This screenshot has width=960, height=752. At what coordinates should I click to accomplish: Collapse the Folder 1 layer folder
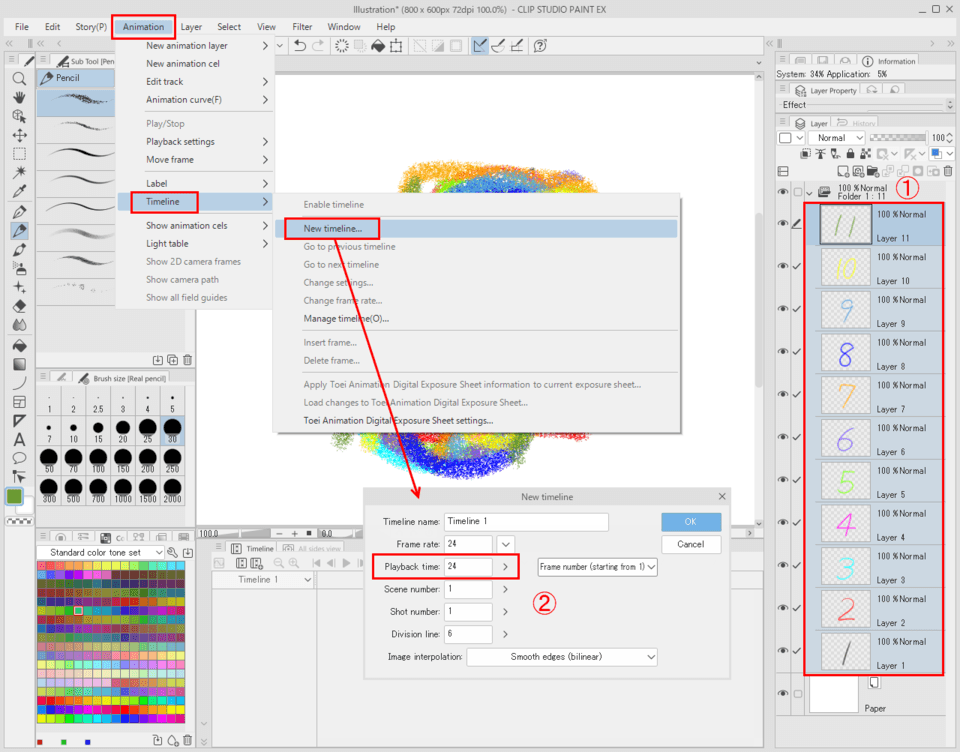809,192
